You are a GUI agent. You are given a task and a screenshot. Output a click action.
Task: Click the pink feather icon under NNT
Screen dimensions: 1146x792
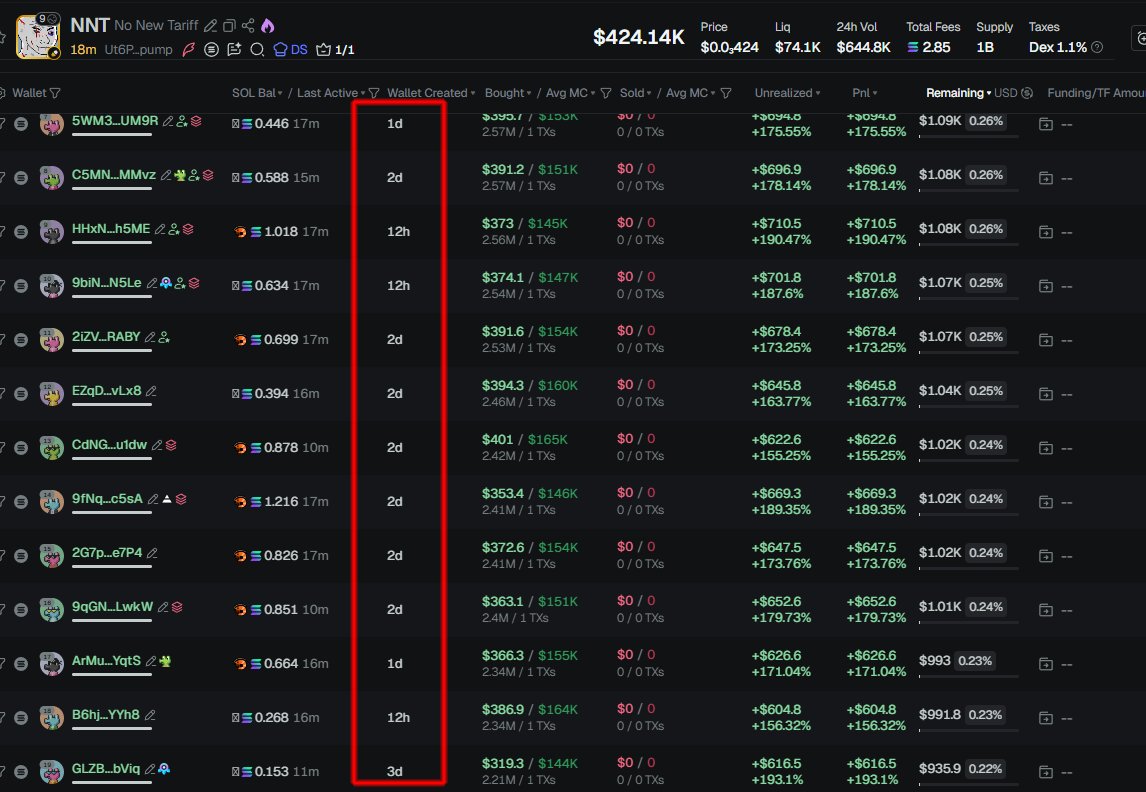[x=189, y=49]
